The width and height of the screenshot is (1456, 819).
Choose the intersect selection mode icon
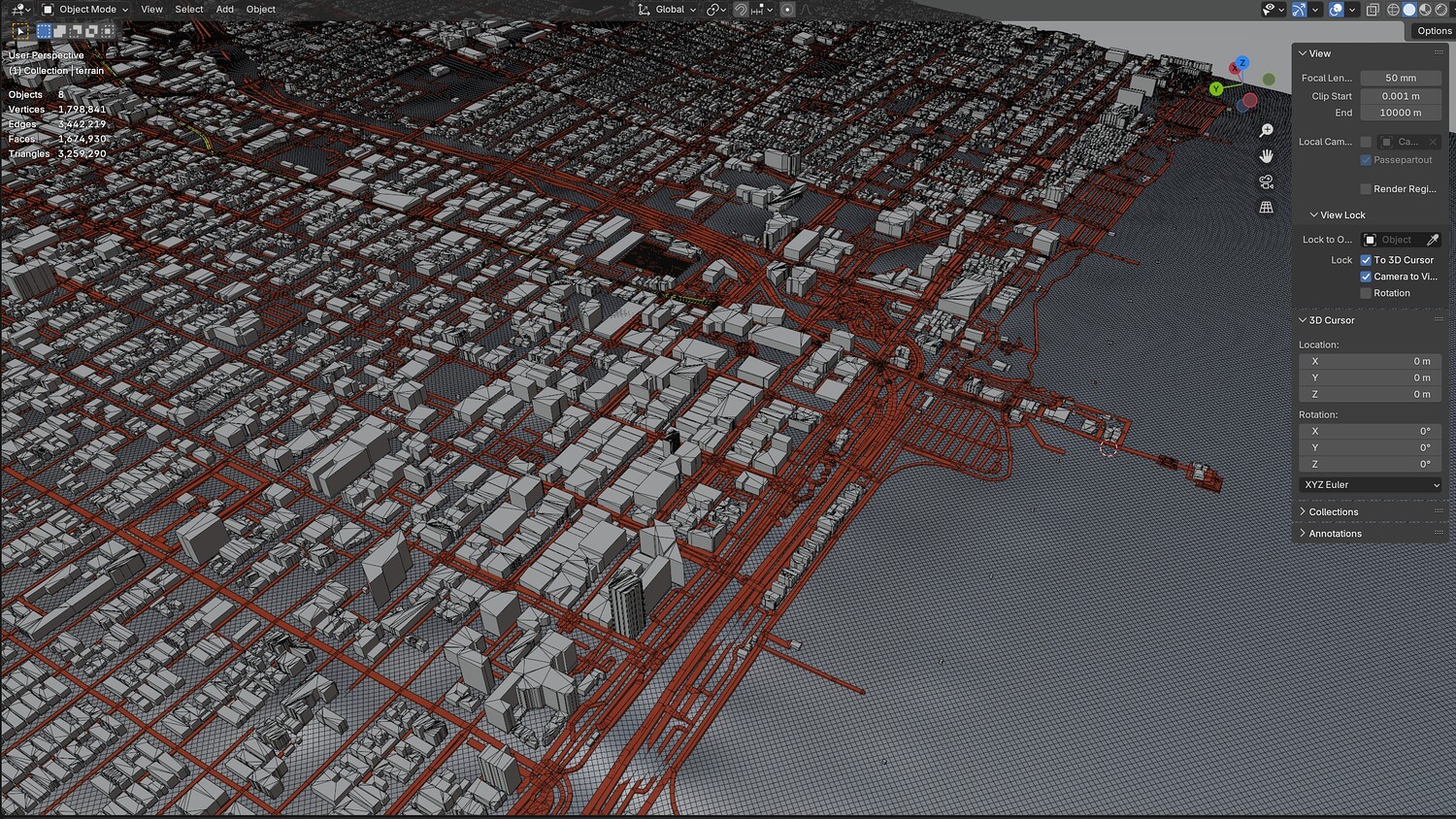click(107, 31)
